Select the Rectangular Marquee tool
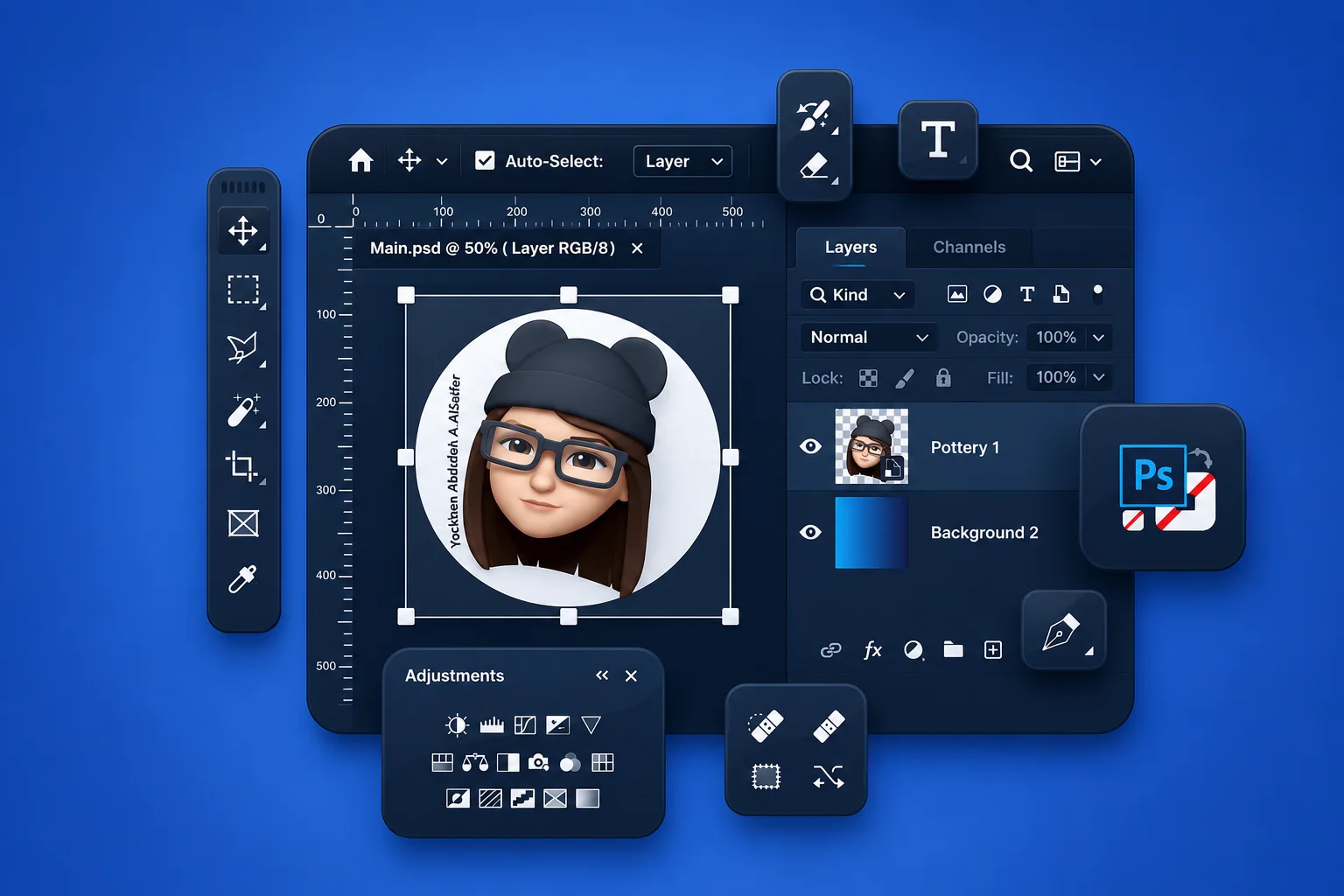 [x=243, y=290]
